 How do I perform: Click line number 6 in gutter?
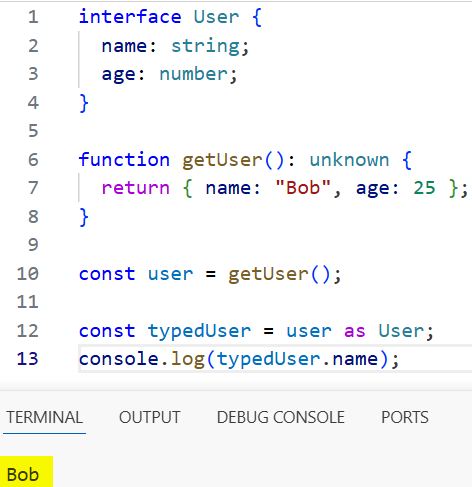(33, 160)
